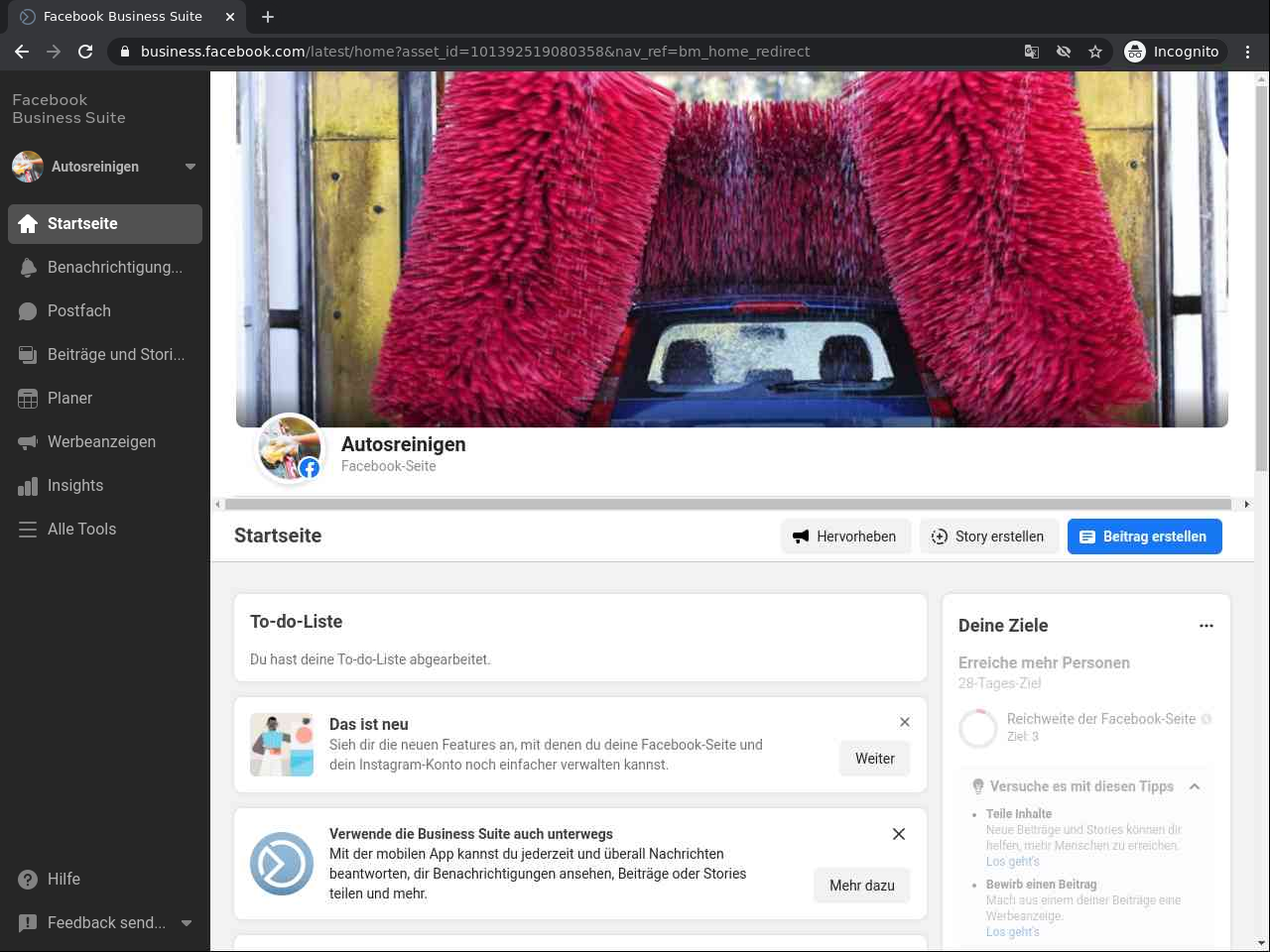
Task: Open Werbeanzeigen megaphone icon in sidebar
Action: coord(28,442)
